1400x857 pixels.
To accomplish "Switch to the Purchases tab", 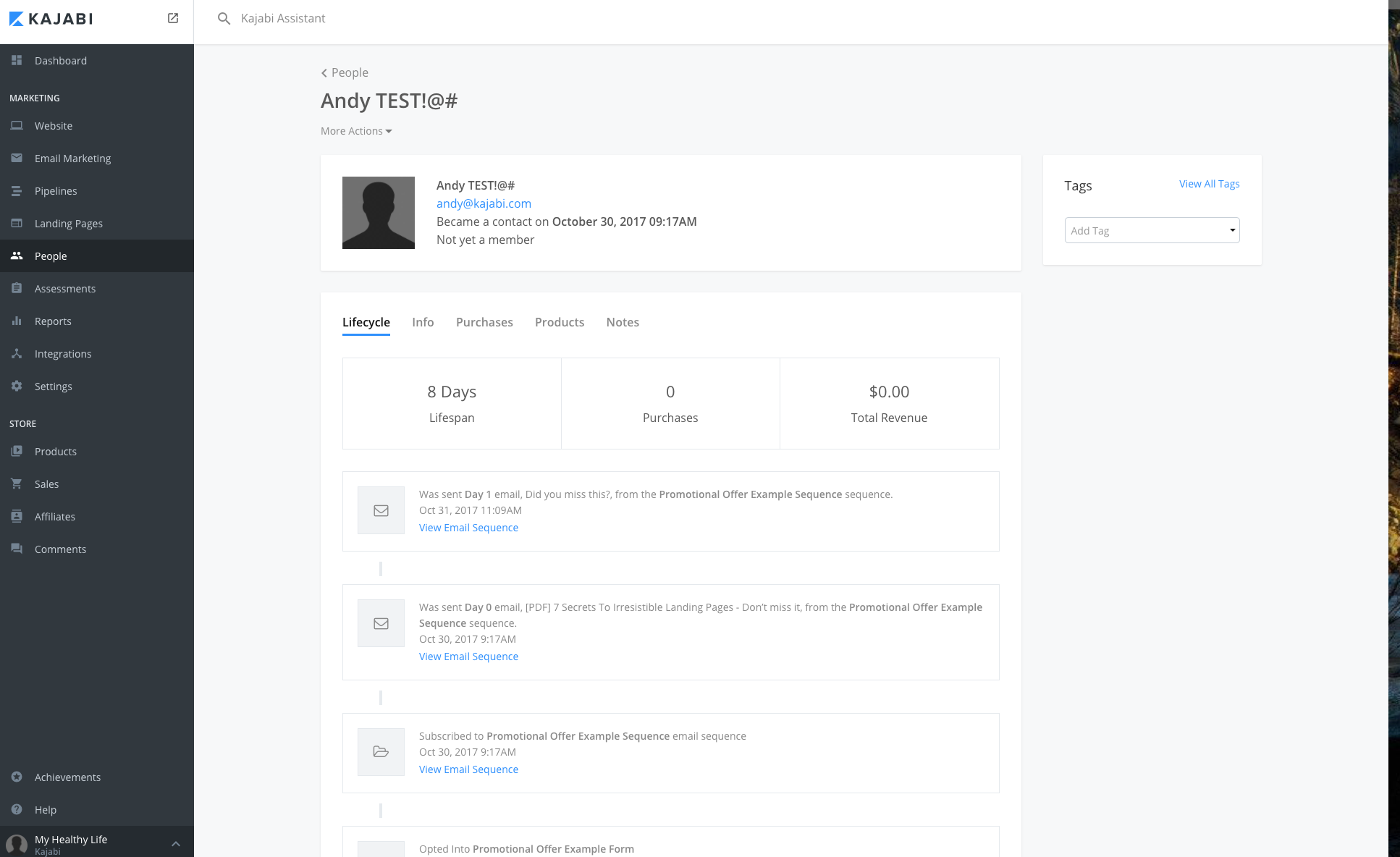I will coord(484,322).
